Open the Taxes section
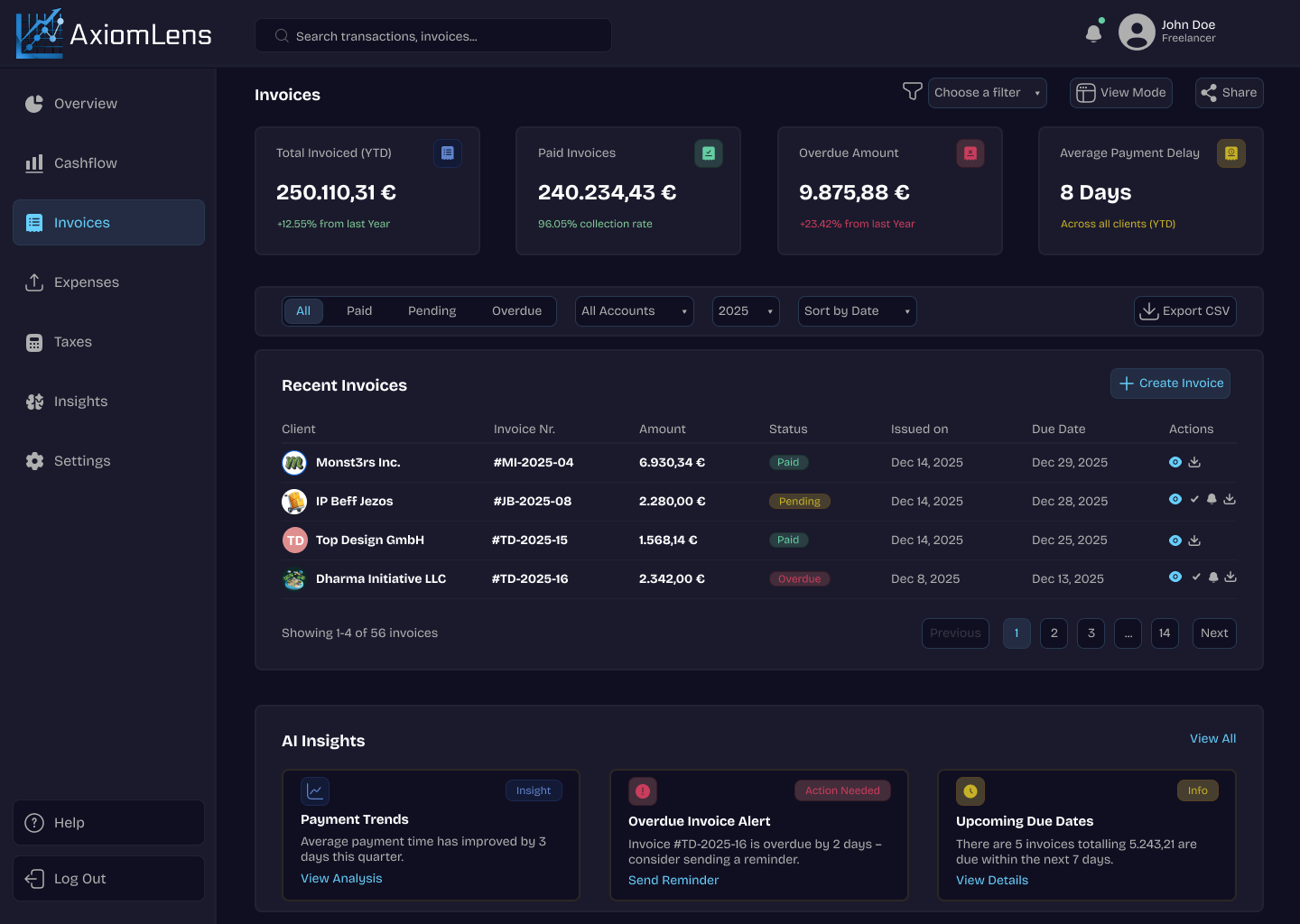Screen dimensions: 1300x924 coord(73,341)
